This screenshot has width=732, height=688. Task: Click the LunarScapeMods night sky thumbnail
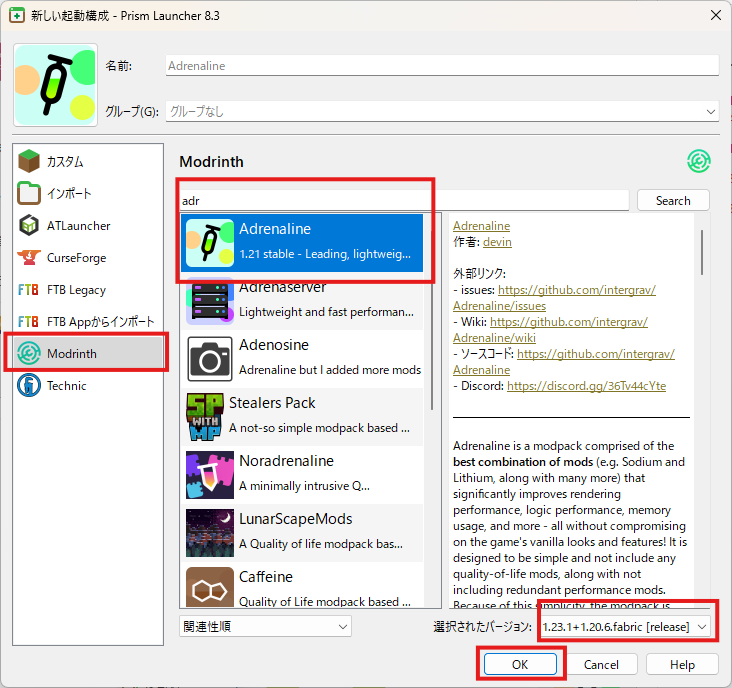[x=210, y=533]
